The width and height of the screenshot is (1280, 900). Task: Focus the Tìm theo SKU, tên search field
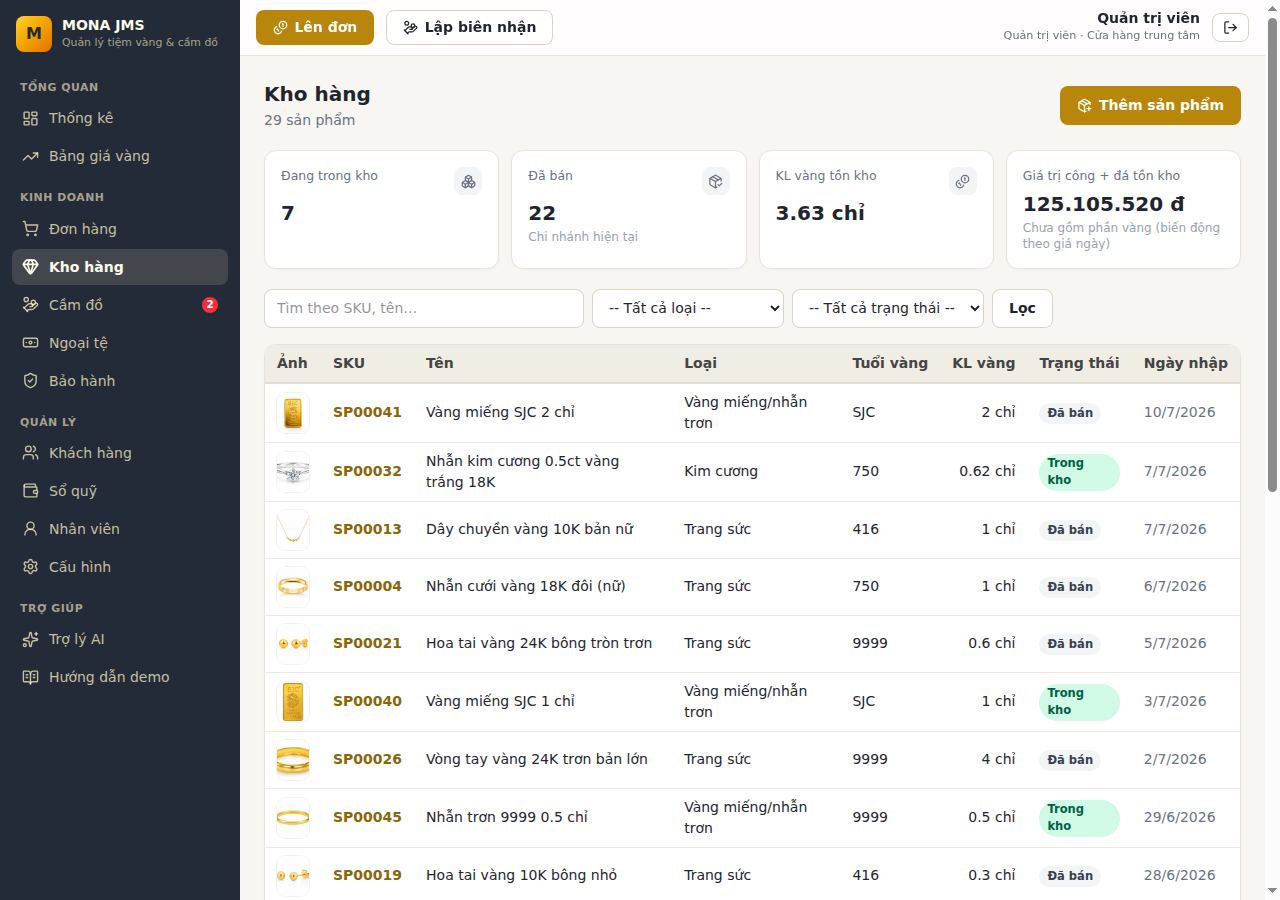tap(424, 308)
